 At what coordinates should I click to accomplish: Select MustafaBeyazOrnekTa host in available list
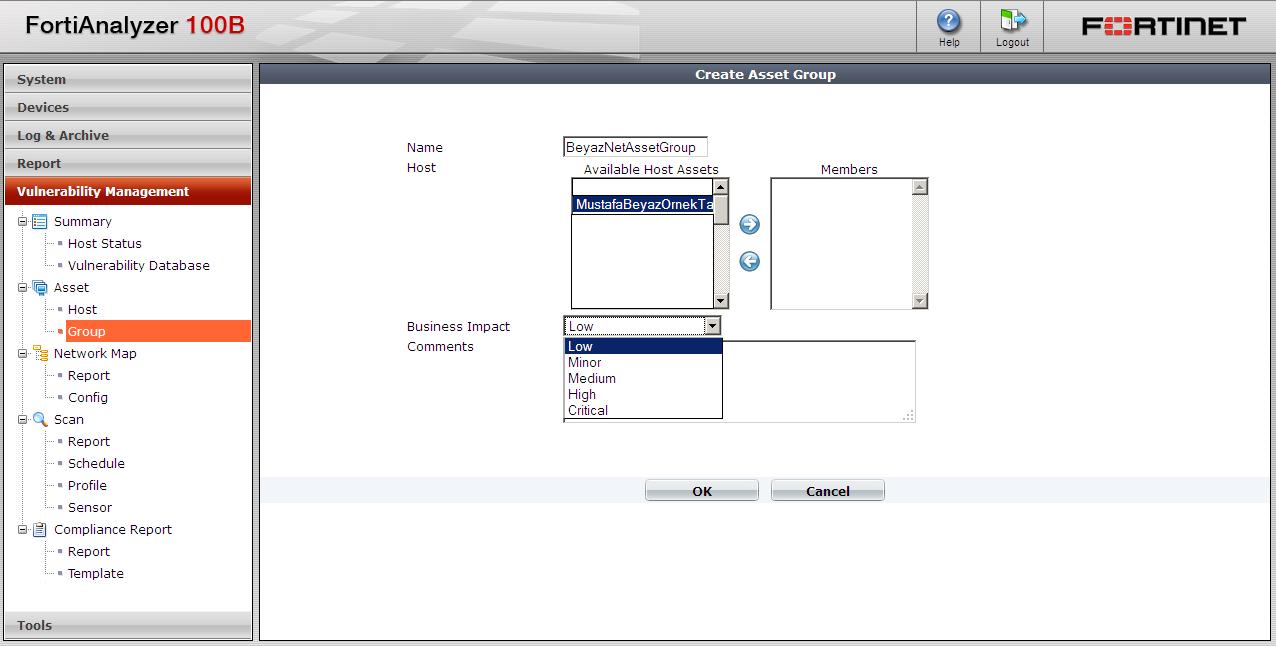tap(643, 205)
